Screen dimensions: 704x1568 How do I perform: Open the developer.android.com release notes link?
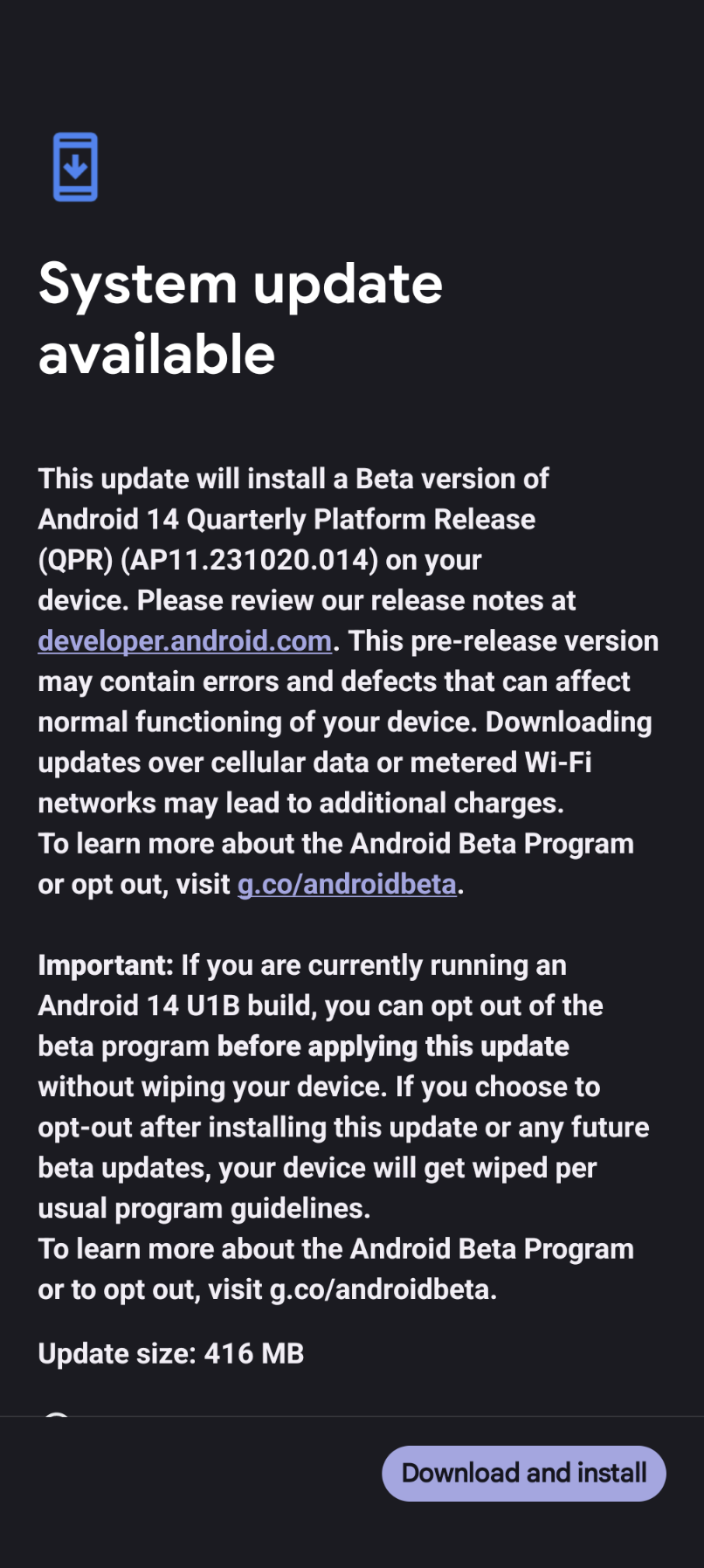pos(185,641)
